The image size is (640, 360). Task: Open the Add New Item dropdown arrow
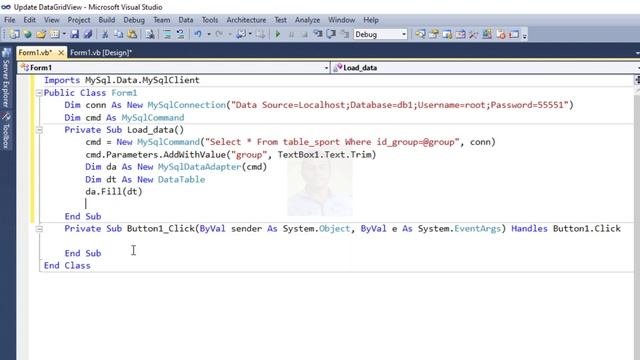click(x=64, y=34)
